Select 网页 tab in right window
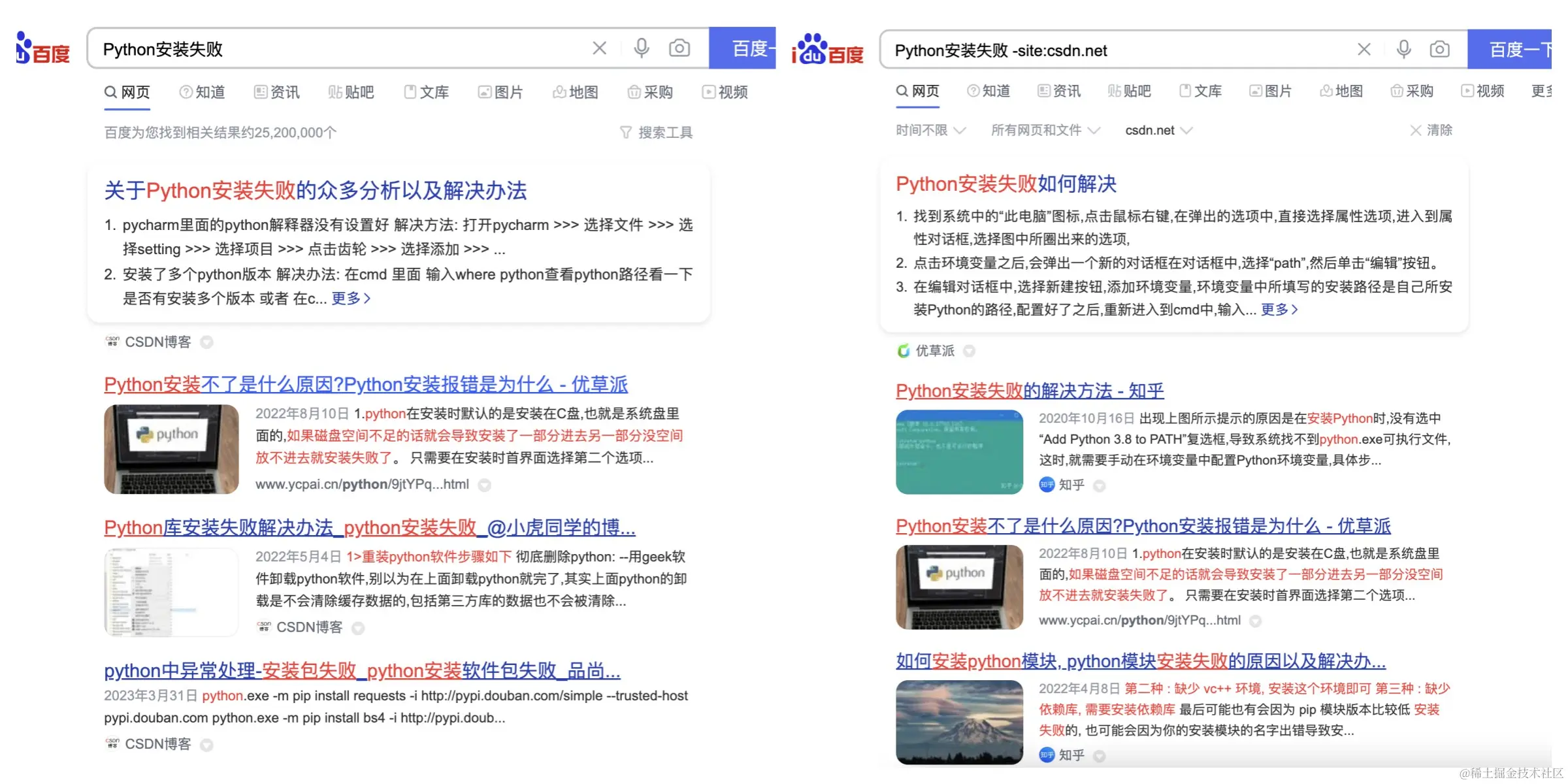Image resolution: width=1568 pixels, height=784 pixels. [x=917, y=91]
